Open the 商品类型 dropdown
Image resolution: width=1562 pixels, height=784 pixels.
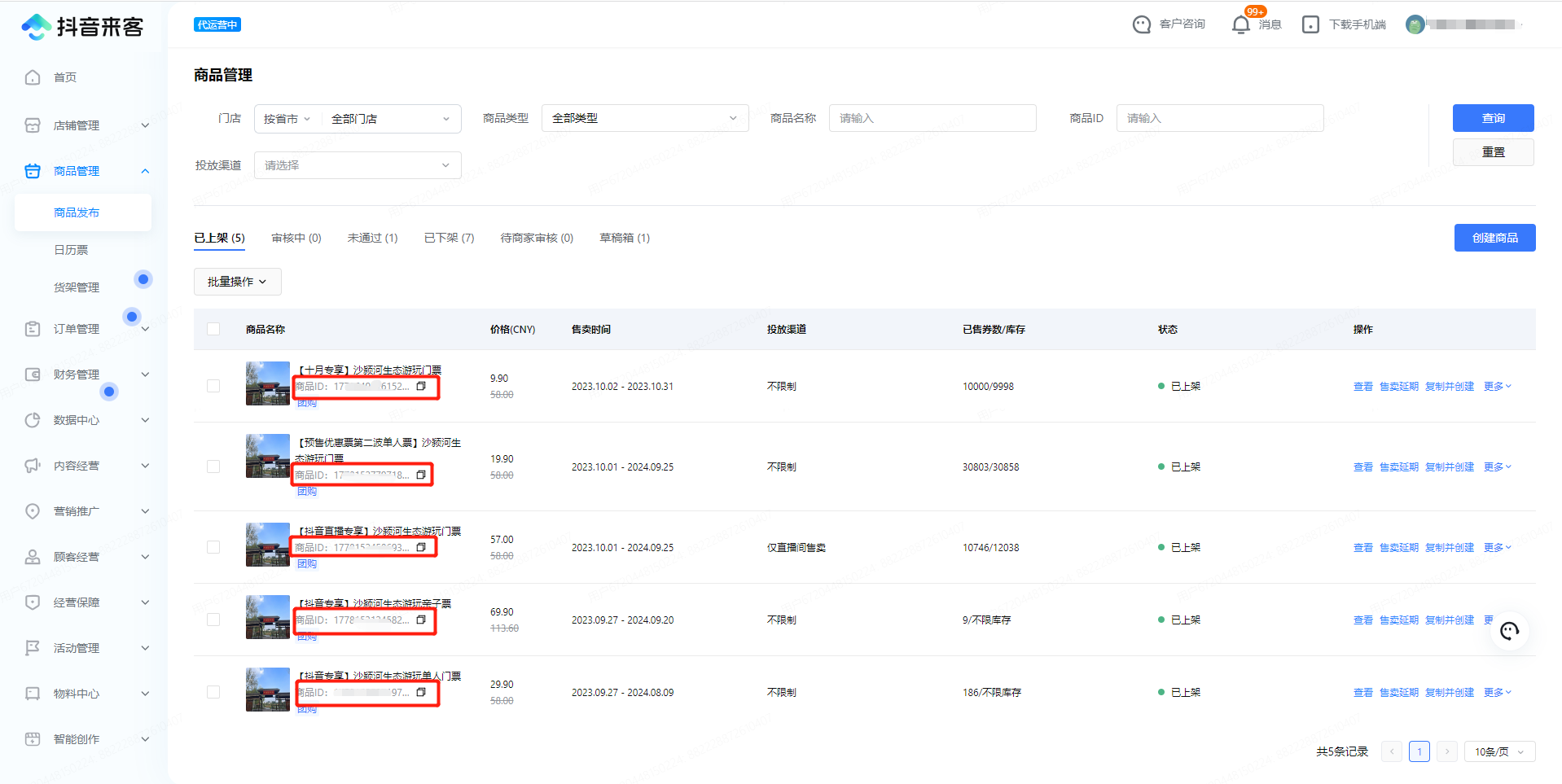(x=644, y=118)
